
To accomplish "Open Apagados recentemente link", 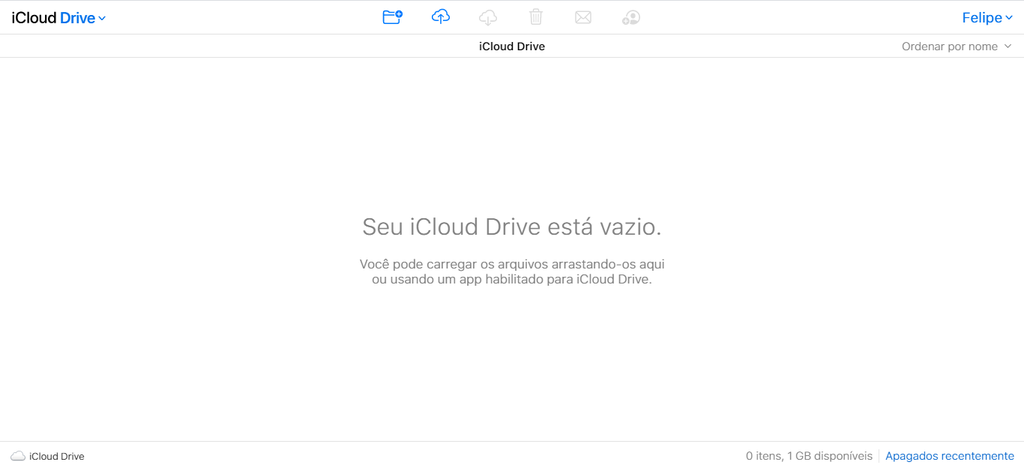I will click(950, 456).
